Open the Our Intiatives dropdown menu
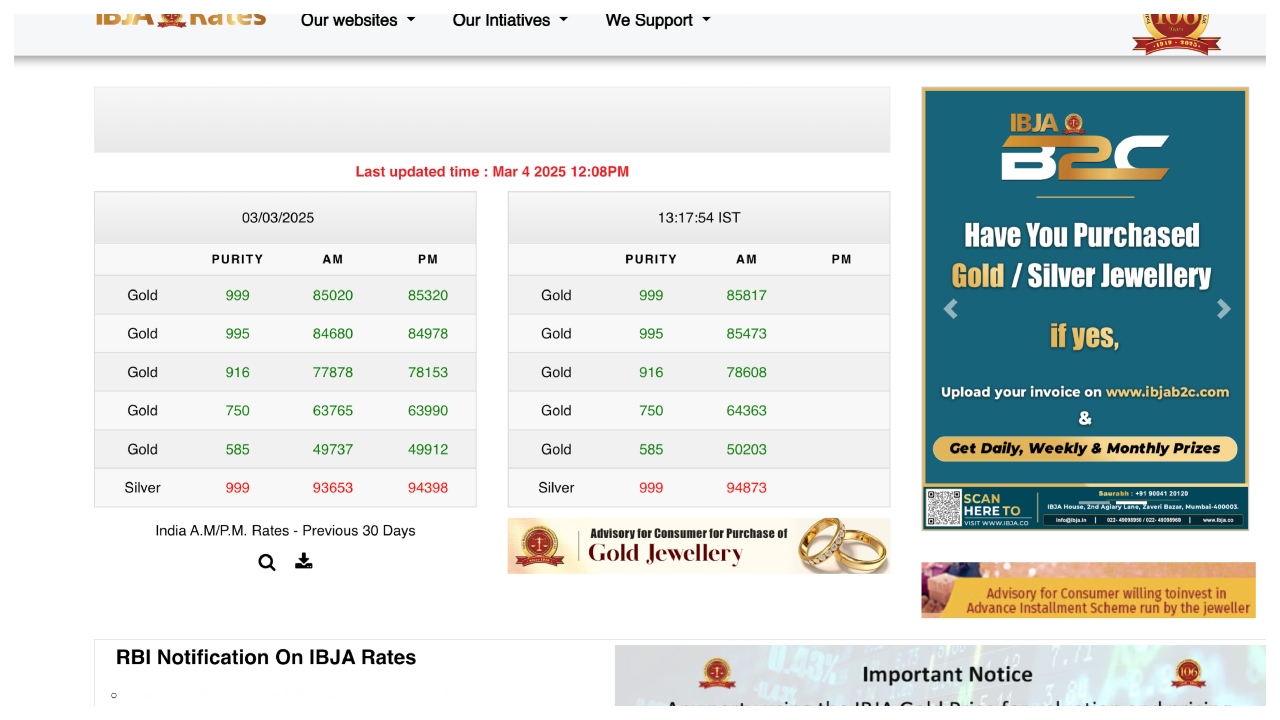 click(509, 20)
